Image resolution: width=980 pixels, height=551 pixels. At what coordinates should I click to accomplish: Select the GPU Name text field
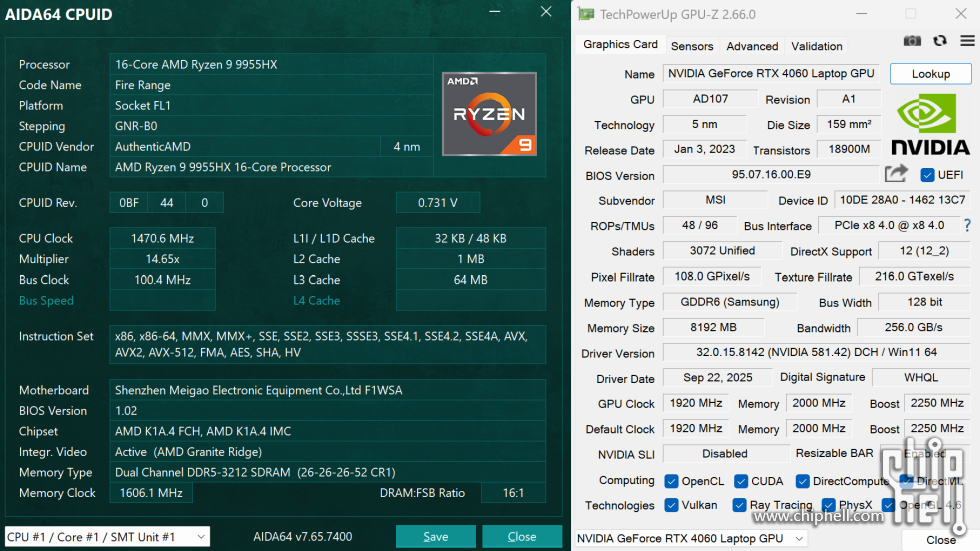770,74
